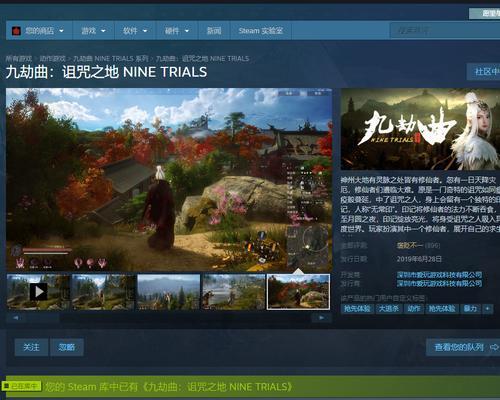This screenshot has width=500, height=400.
Task: Play the trailer video thumbnail
Action: (x=38, y=292)
